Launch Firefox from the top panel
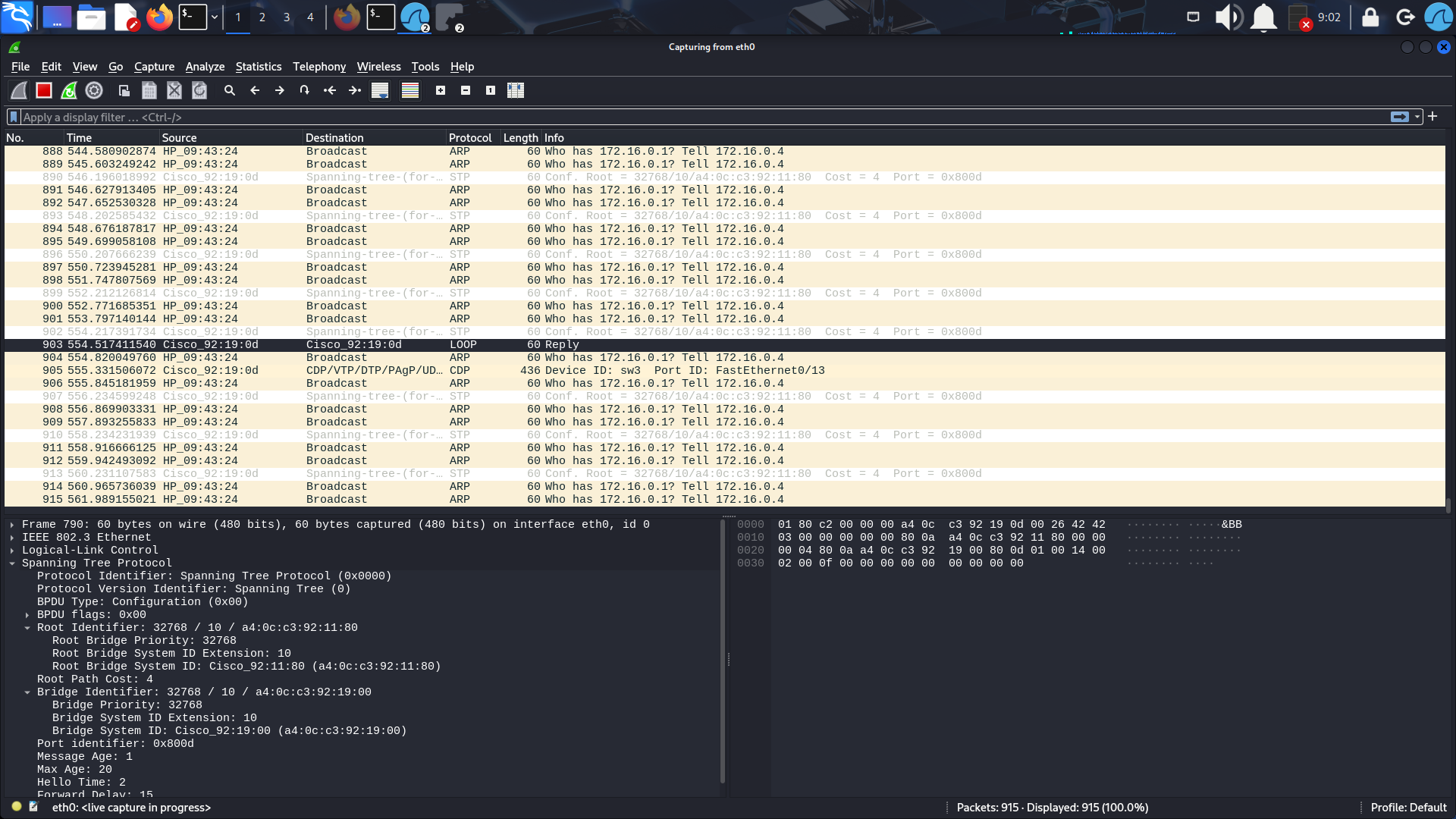The image size is (1456, 819). (x=159, y=17)
